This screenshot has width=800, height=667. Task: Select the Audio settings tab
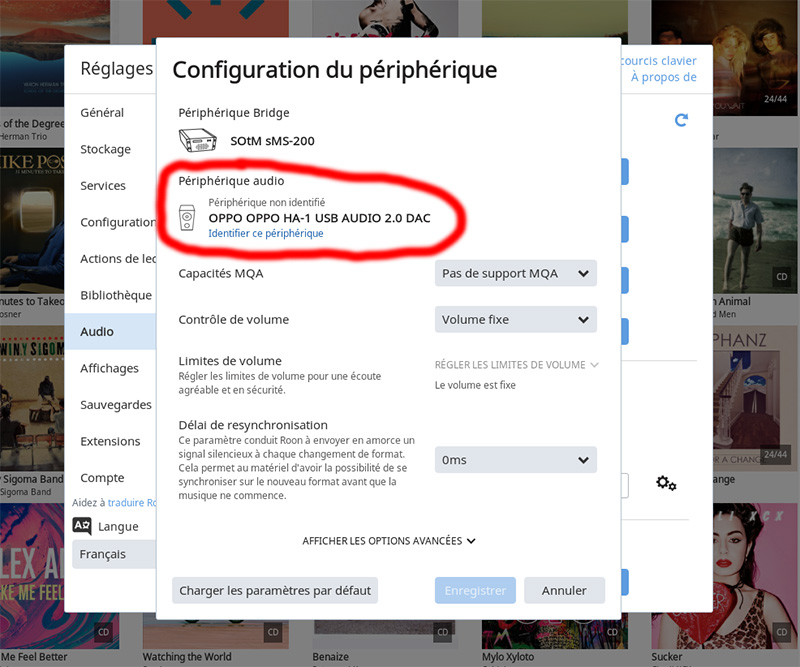coord(110,332)
